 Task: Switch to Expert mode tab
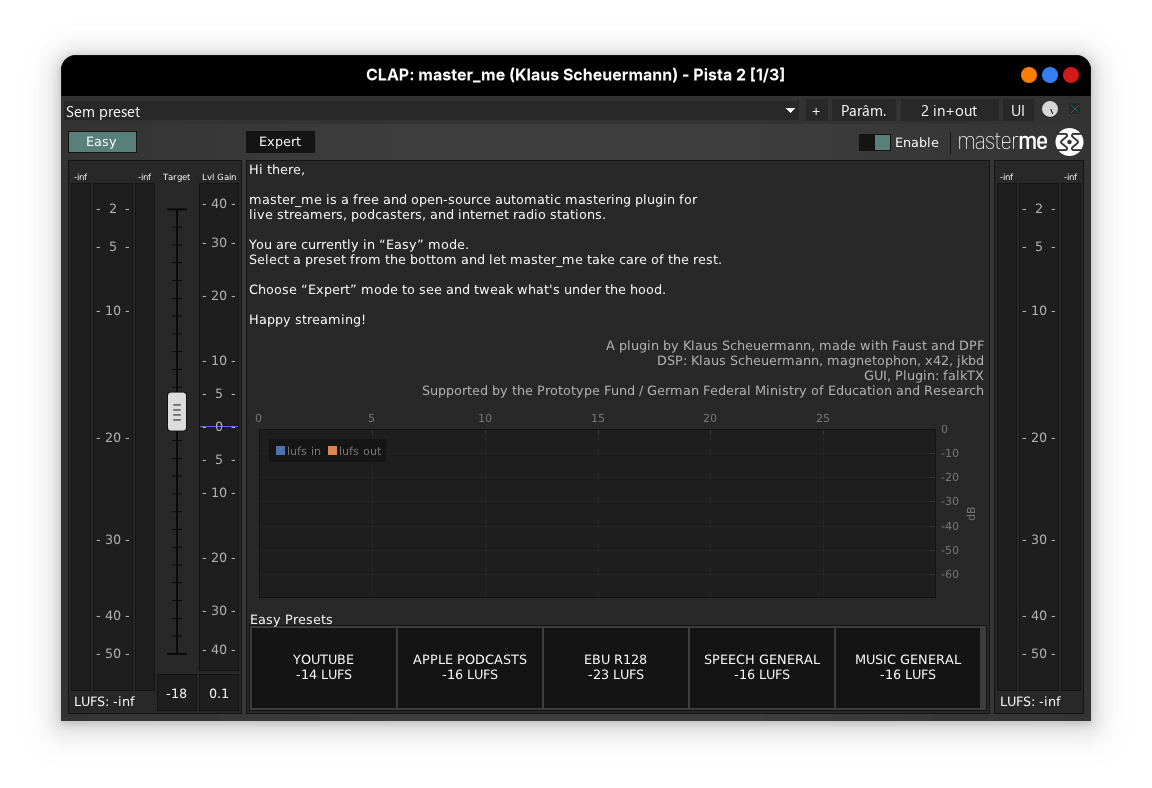click(x=280, y=142)
